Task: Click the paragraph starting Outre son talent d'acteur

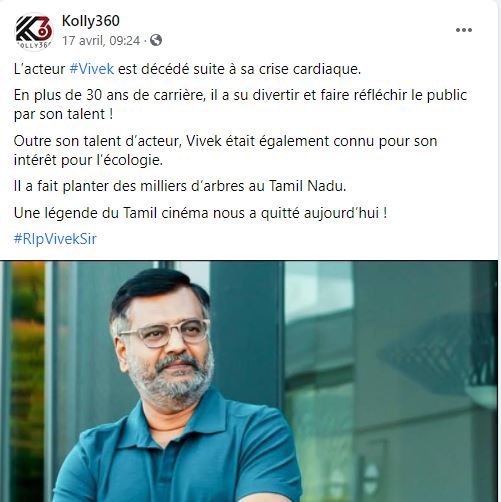Action: click(x=225, y=150)
